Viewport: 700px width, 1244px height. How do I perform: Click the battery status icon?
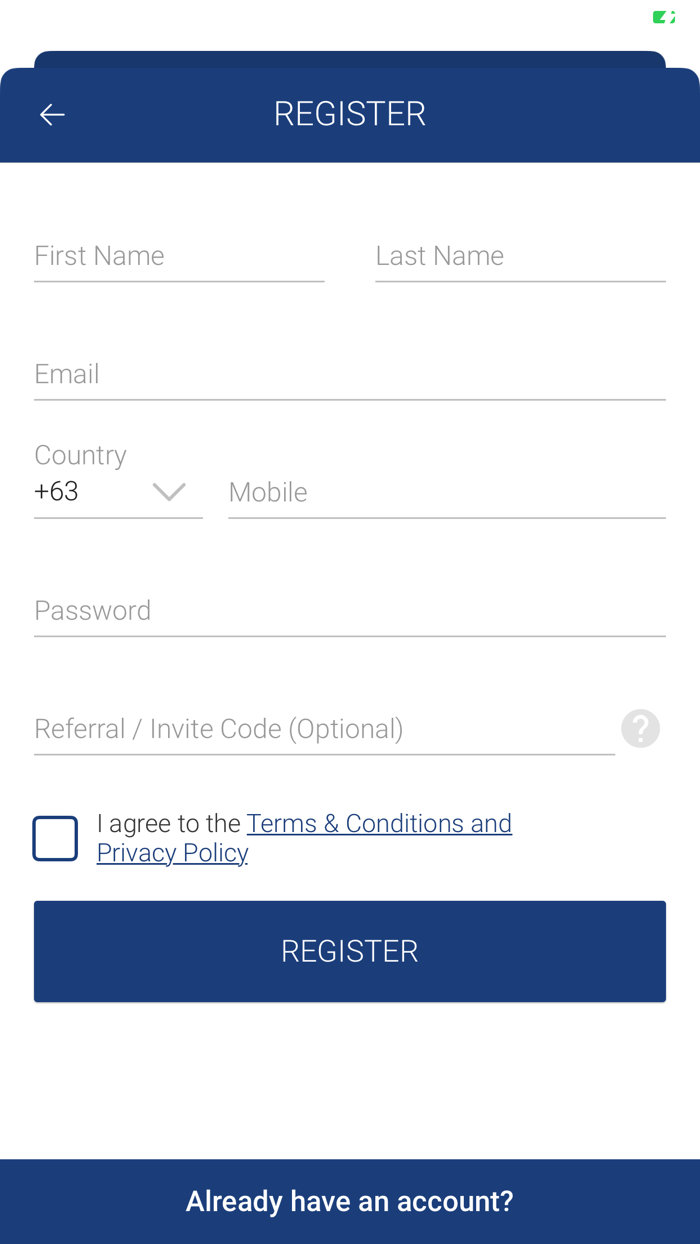tap(663, 17)
